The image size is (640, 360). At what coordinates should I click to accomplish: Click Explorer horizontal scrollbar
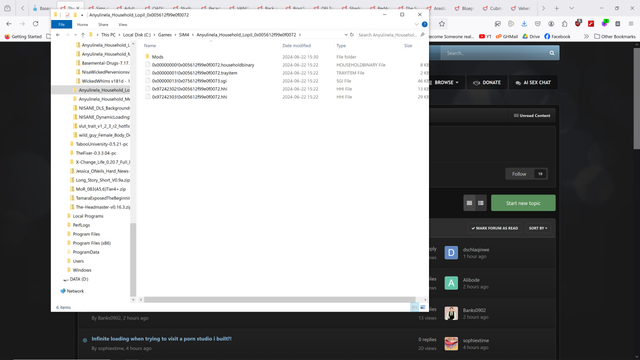pos(280,300)
